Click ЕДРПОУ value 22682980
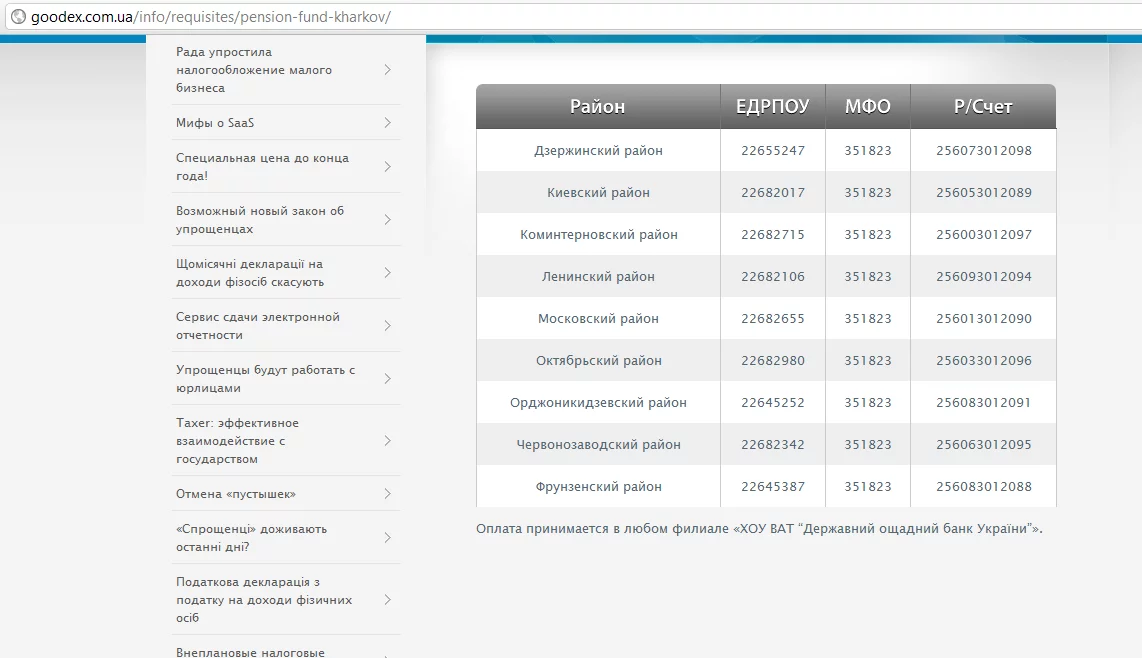 coord(773,361)
